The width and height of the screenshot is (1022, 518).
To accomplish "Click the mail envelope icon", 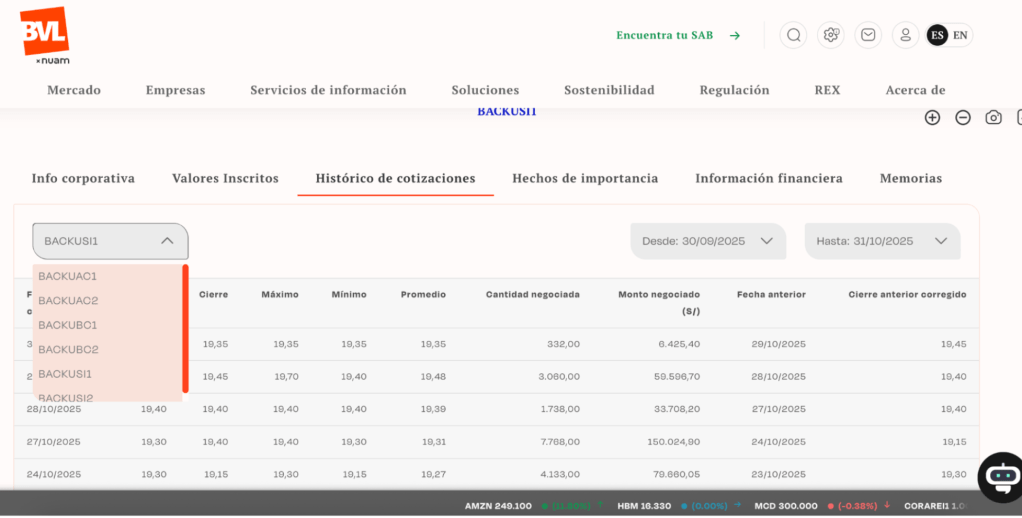I will [x=868, y=35].
